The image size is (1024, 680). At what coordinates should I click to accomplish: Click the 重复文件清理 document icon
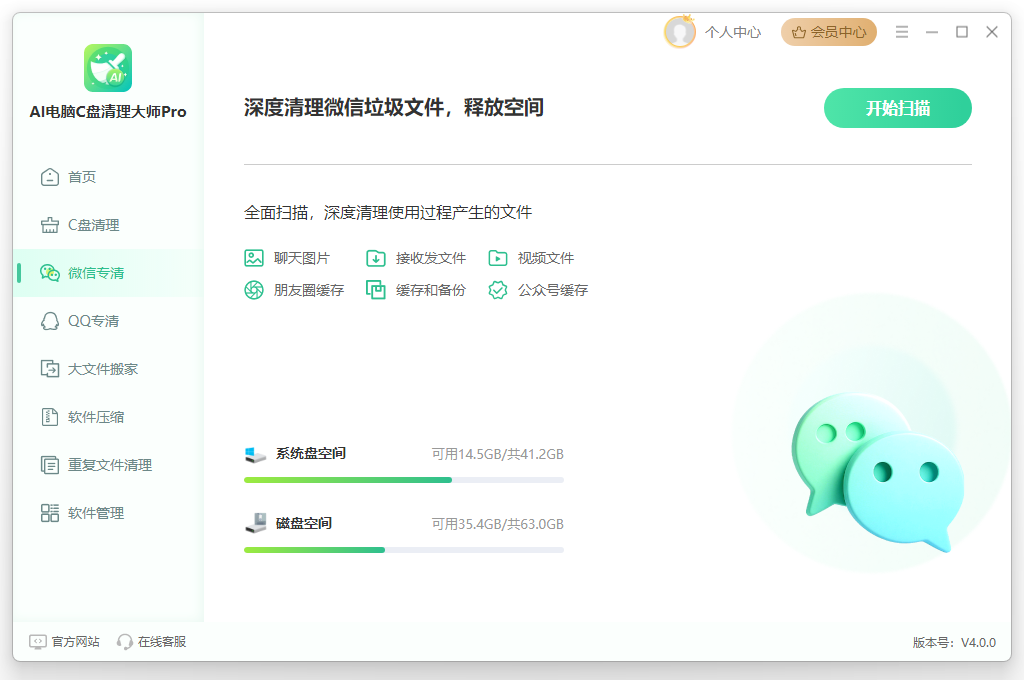[50, 465]
